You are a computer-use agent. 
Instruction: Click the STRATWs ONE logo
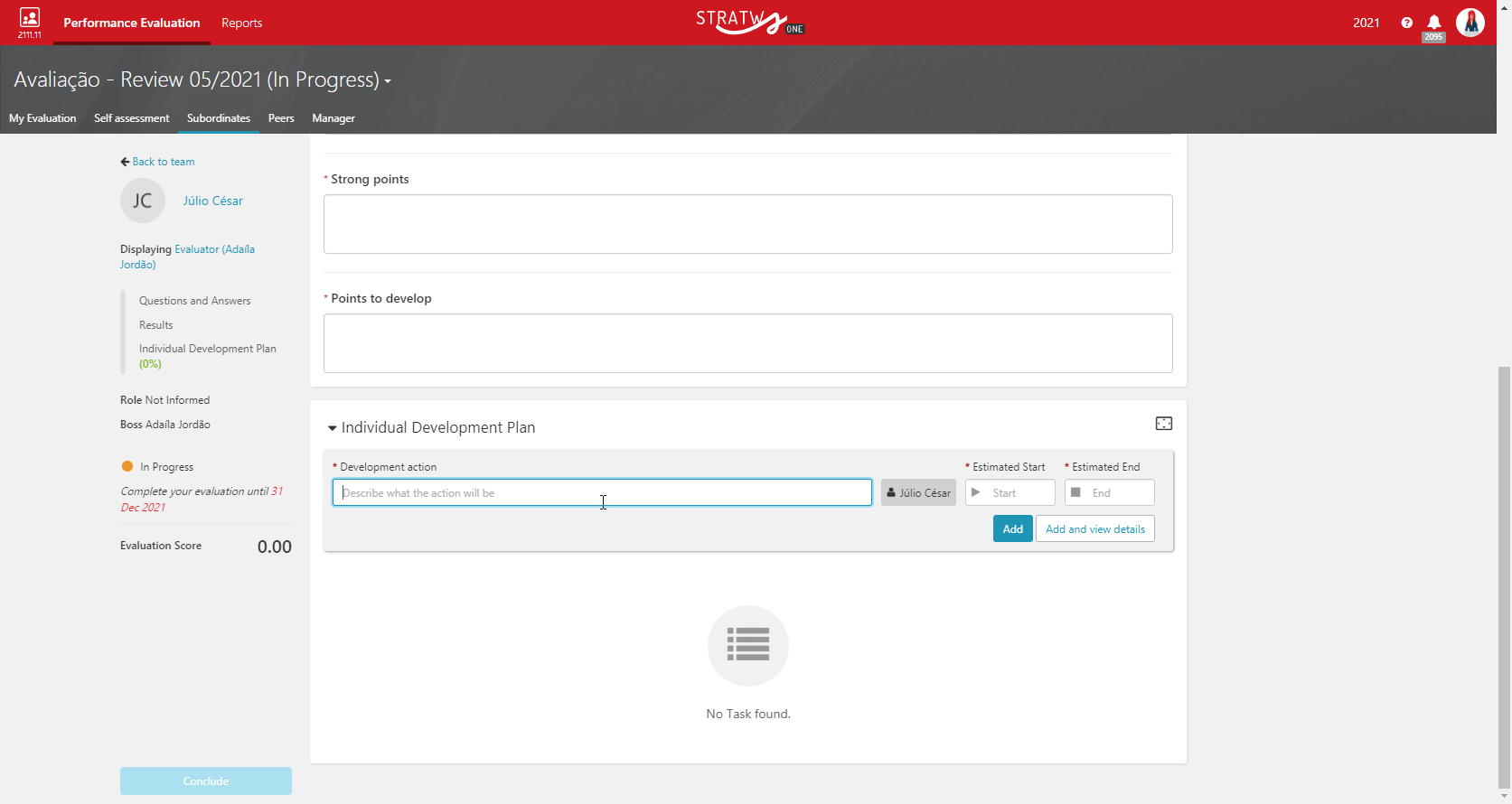pos(749,22)
